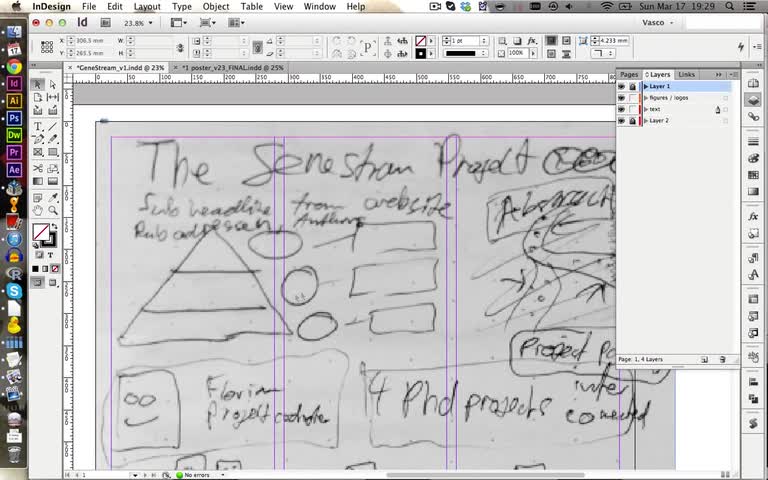The width and height of the screenshot is (768, 480).
Task: Open the stroke weight 1 pt dropdown
Action: (x=484, y=41)
